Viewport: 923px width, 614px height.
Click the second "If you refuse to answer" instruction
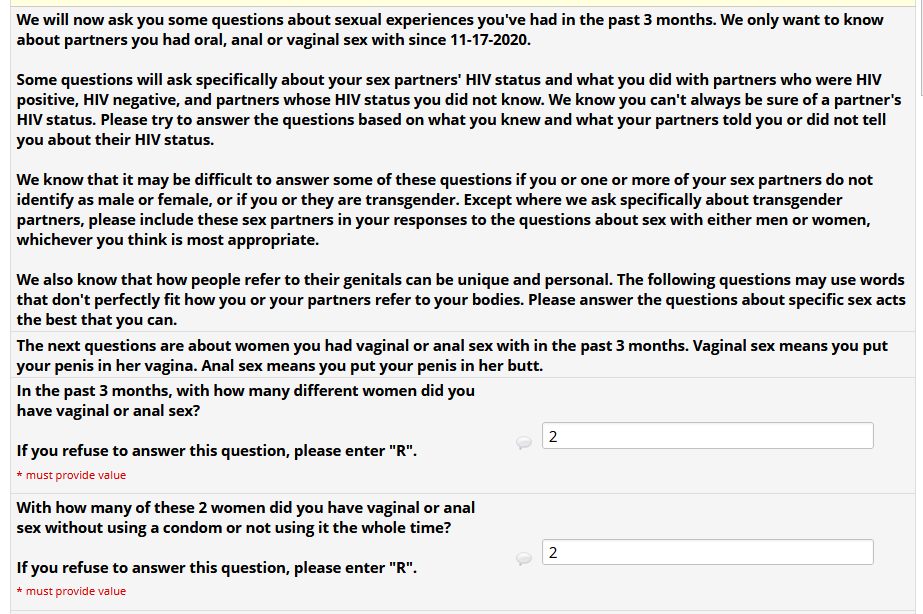[x=216, y=567]
